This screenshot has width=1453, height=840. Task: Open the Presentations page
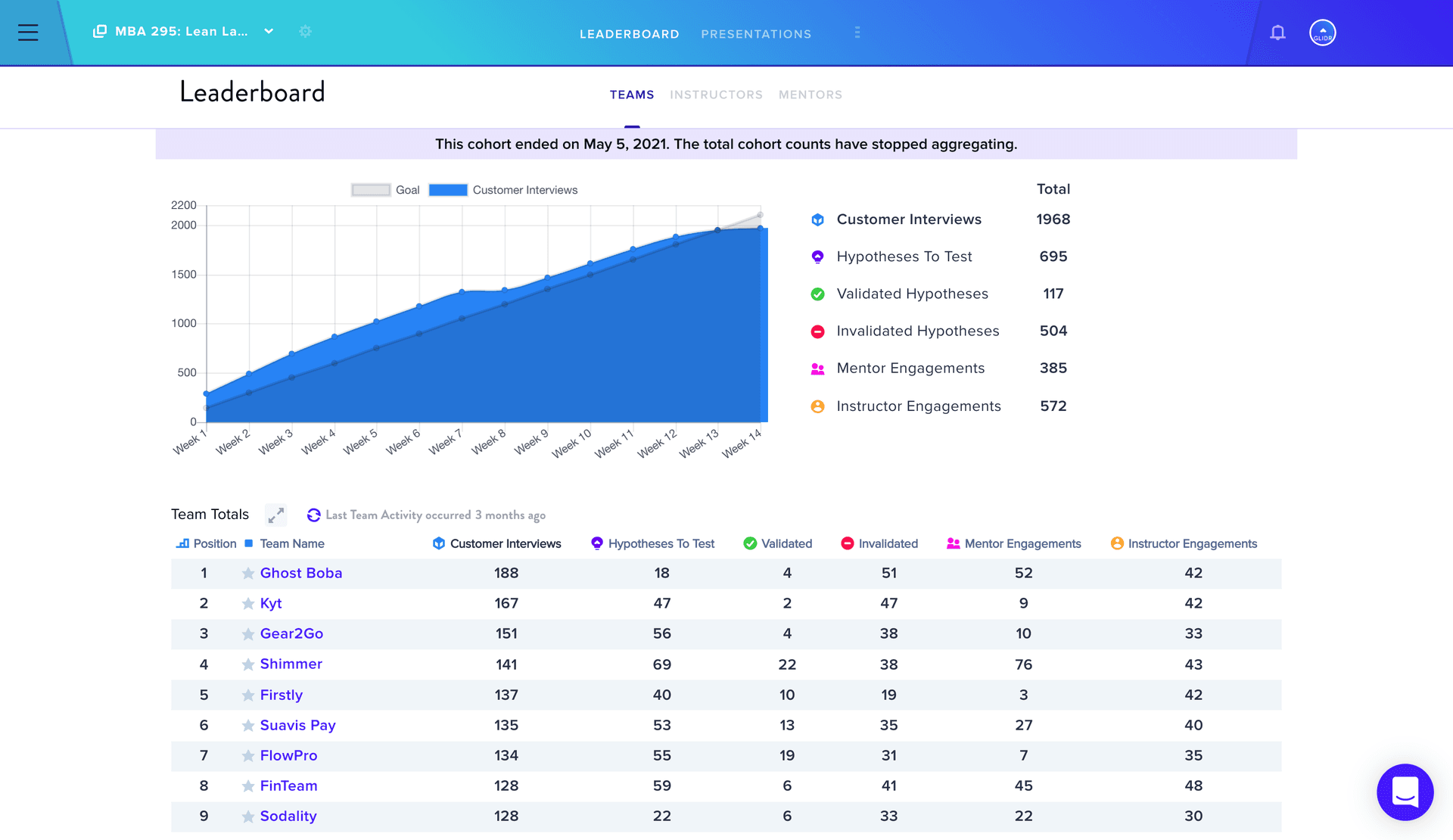[756, 33]
